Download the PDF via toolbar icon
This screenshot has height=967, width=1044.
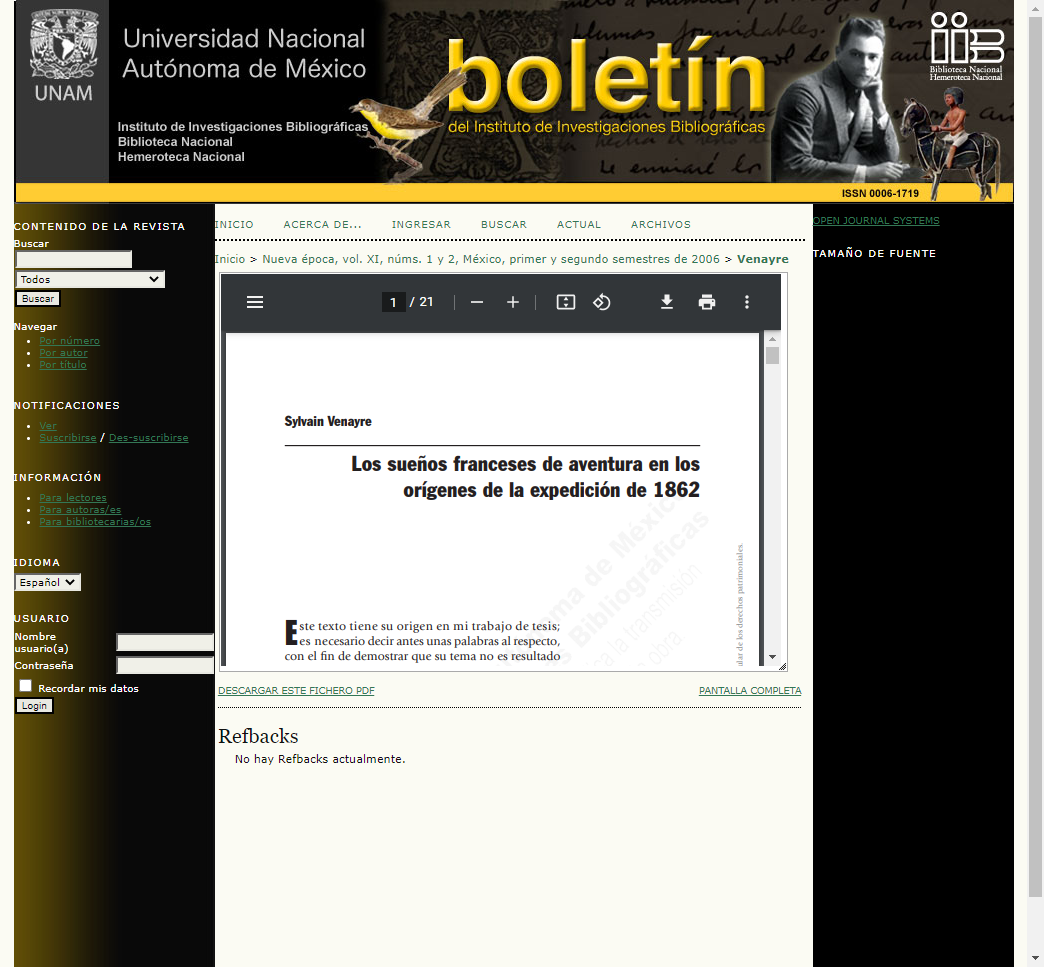pos(666,302)
